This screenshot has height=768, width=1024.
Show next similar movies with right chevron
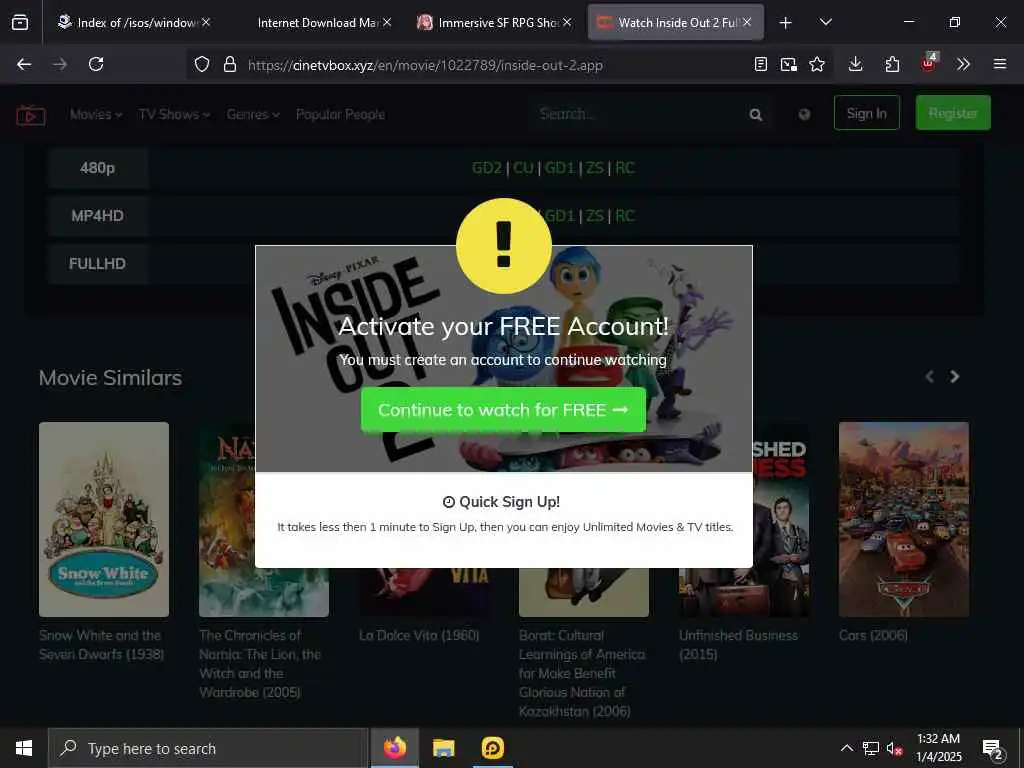coord(955,377)
